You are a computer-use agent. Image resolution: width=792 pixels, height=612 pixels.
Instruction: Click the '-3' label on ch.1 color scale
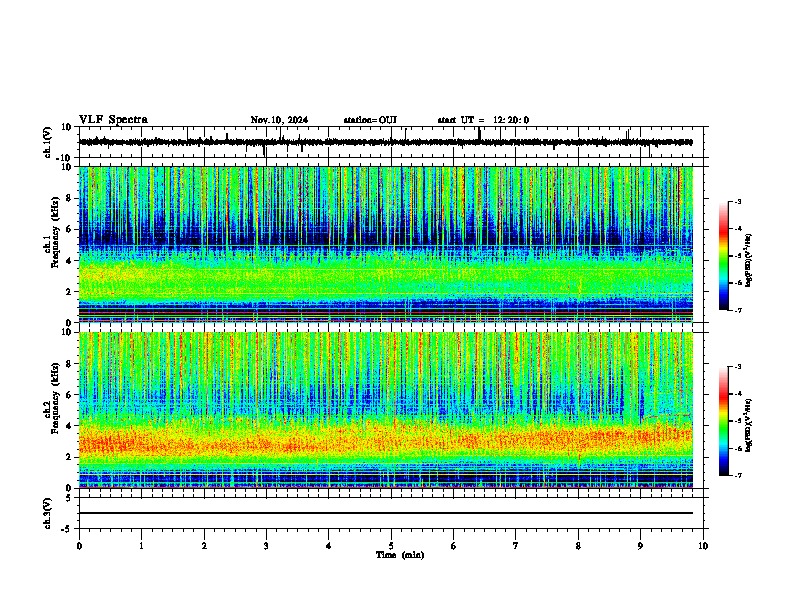[737, 201]
